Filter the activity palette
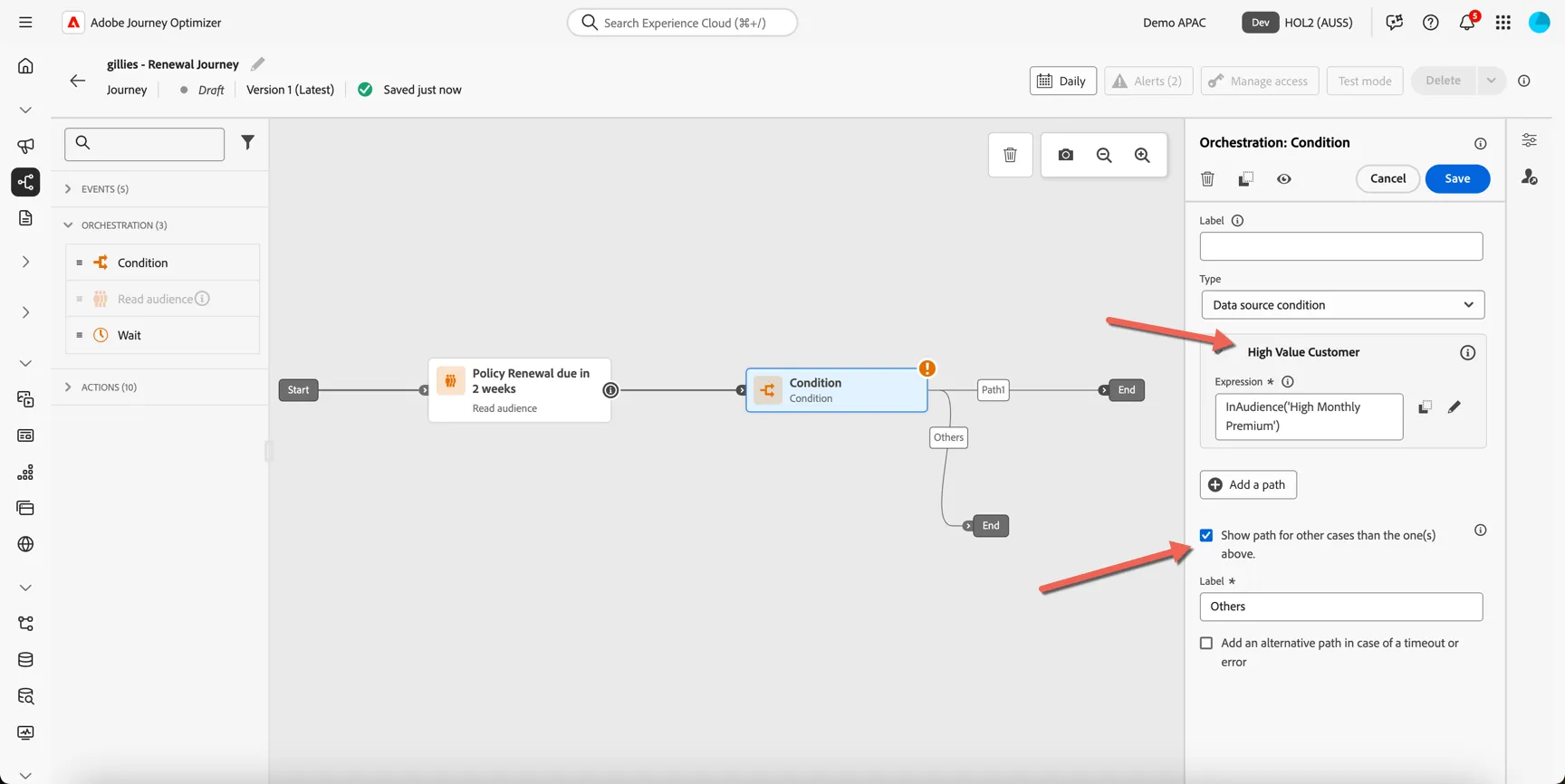Viewport: 1565px width, 784px height. coord(247,142)
